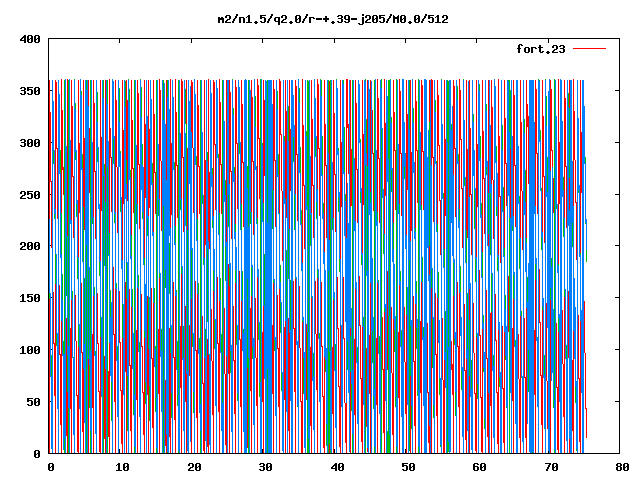640x480 pixels.
Task: Click the x-axis label 20
Action: (x=194, y=467)
